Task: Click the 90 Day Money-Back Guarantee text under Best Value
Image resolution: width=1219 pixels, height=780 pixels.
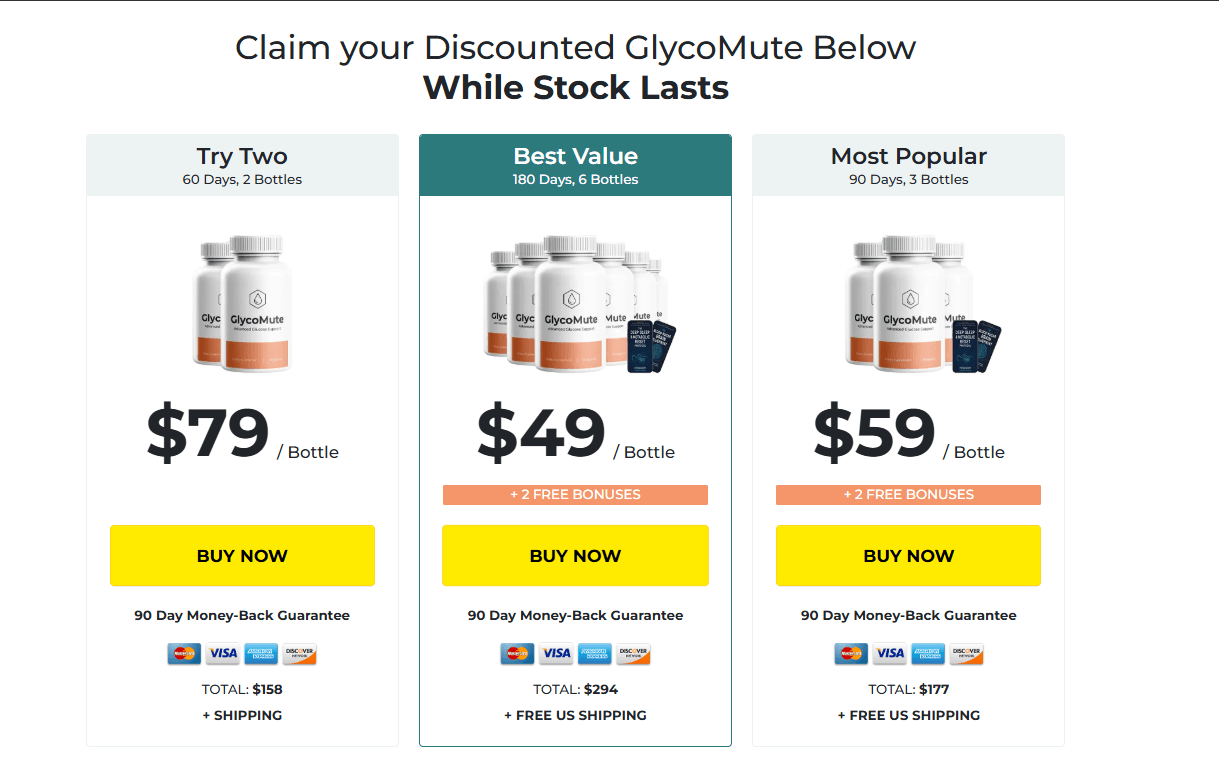Action: pos(575,615)
